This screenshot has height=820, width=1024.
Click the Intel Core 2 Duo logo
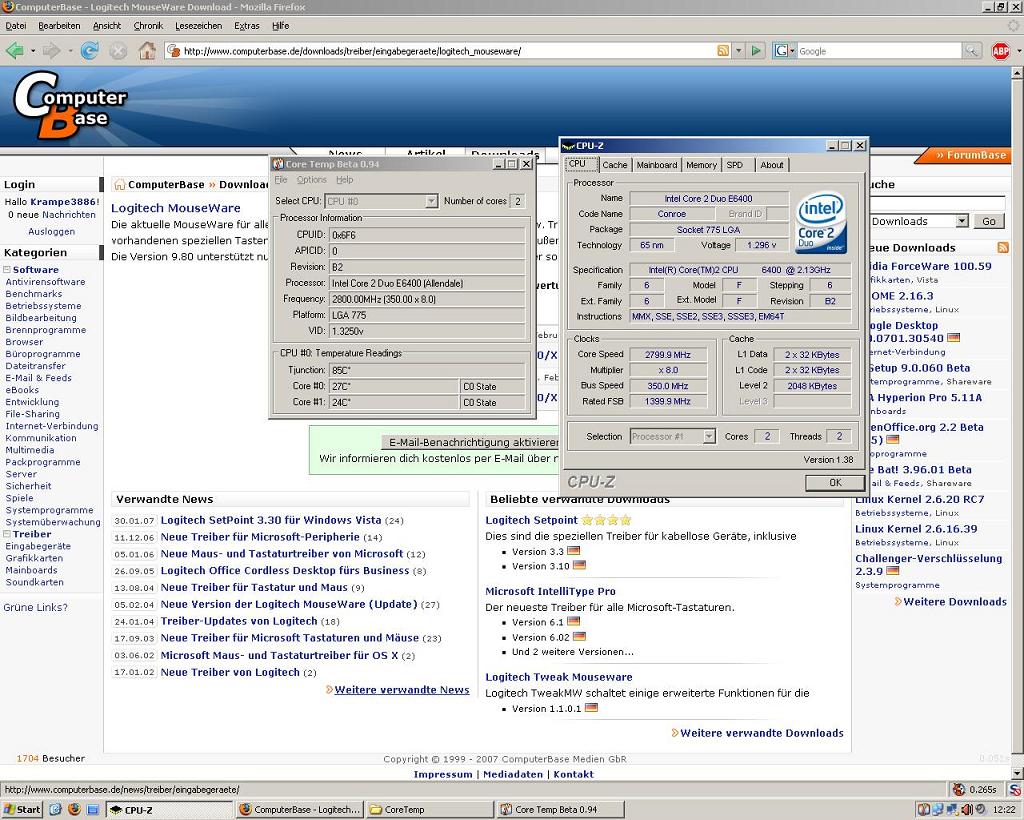coord(822,222)
